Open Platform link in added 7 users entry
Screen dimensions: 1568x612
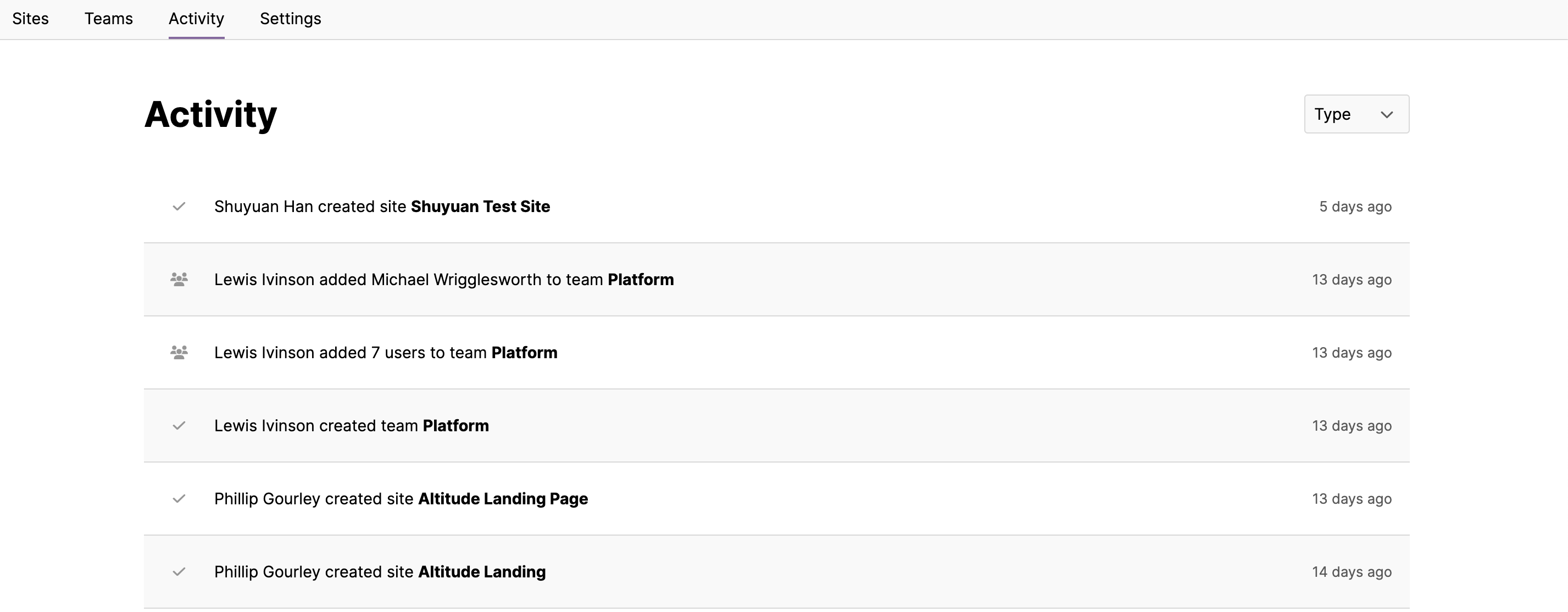coord(524,353)
